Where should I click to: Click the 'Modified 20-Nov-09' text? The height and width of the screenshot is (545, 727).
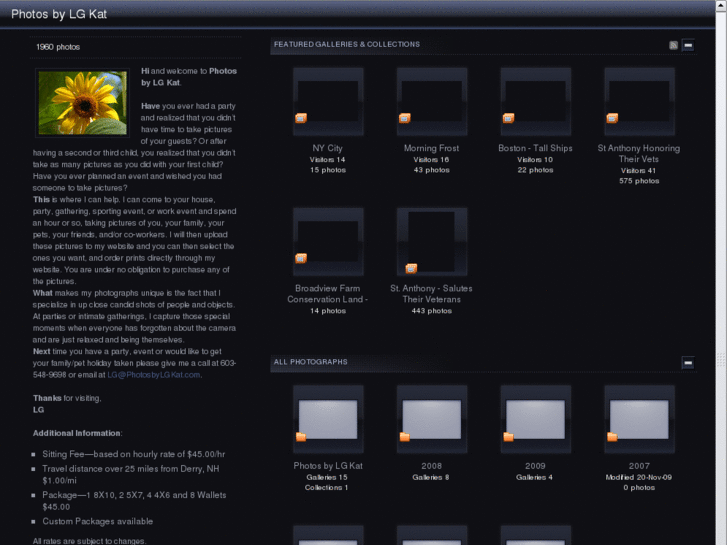click(x=638, y=477)
